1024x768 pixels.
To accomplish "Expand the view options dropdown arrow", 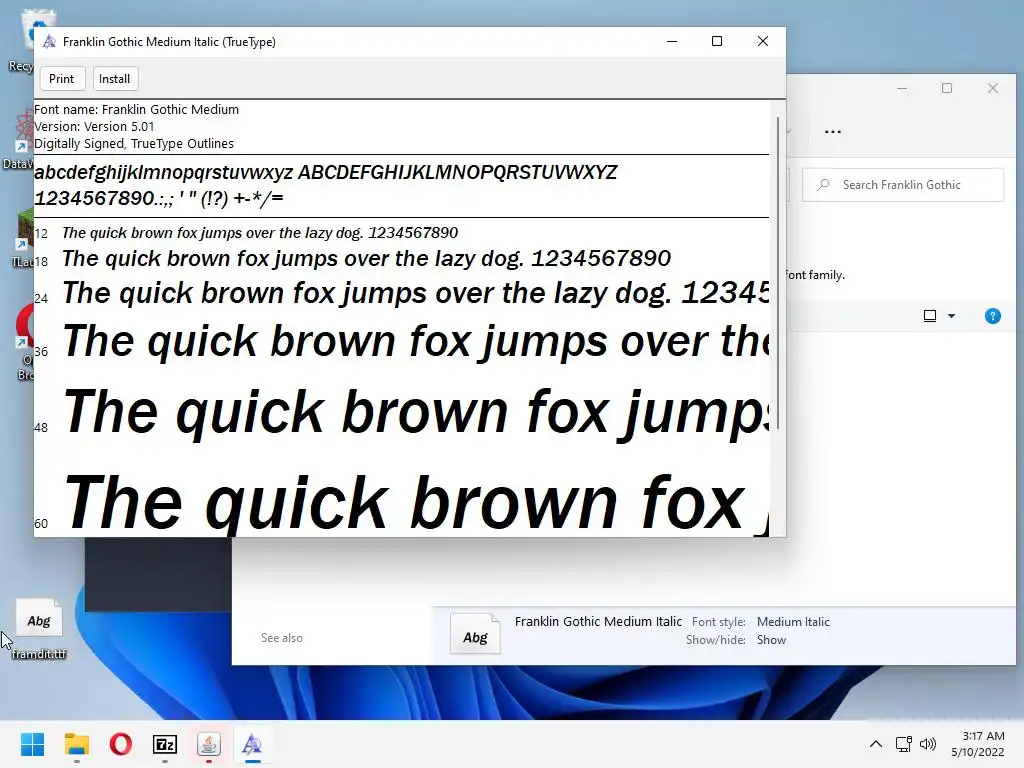I will [x=952, y=316].
